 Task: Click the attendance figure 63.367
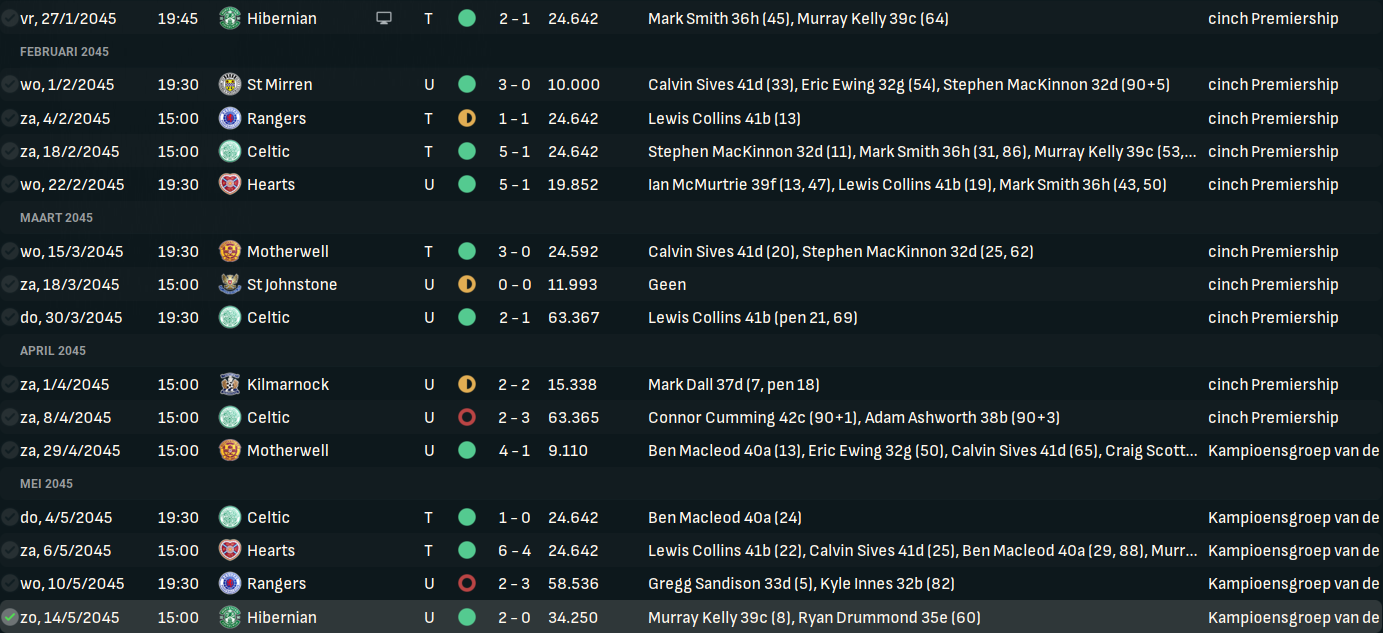[x=574, y=317]
